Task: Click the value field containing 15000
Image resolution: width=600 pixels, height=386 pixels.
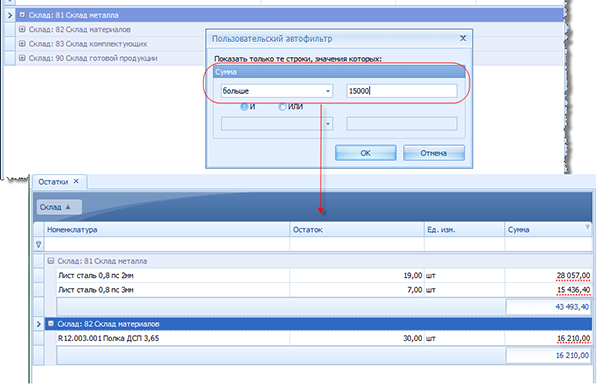Action: [402, 91]
